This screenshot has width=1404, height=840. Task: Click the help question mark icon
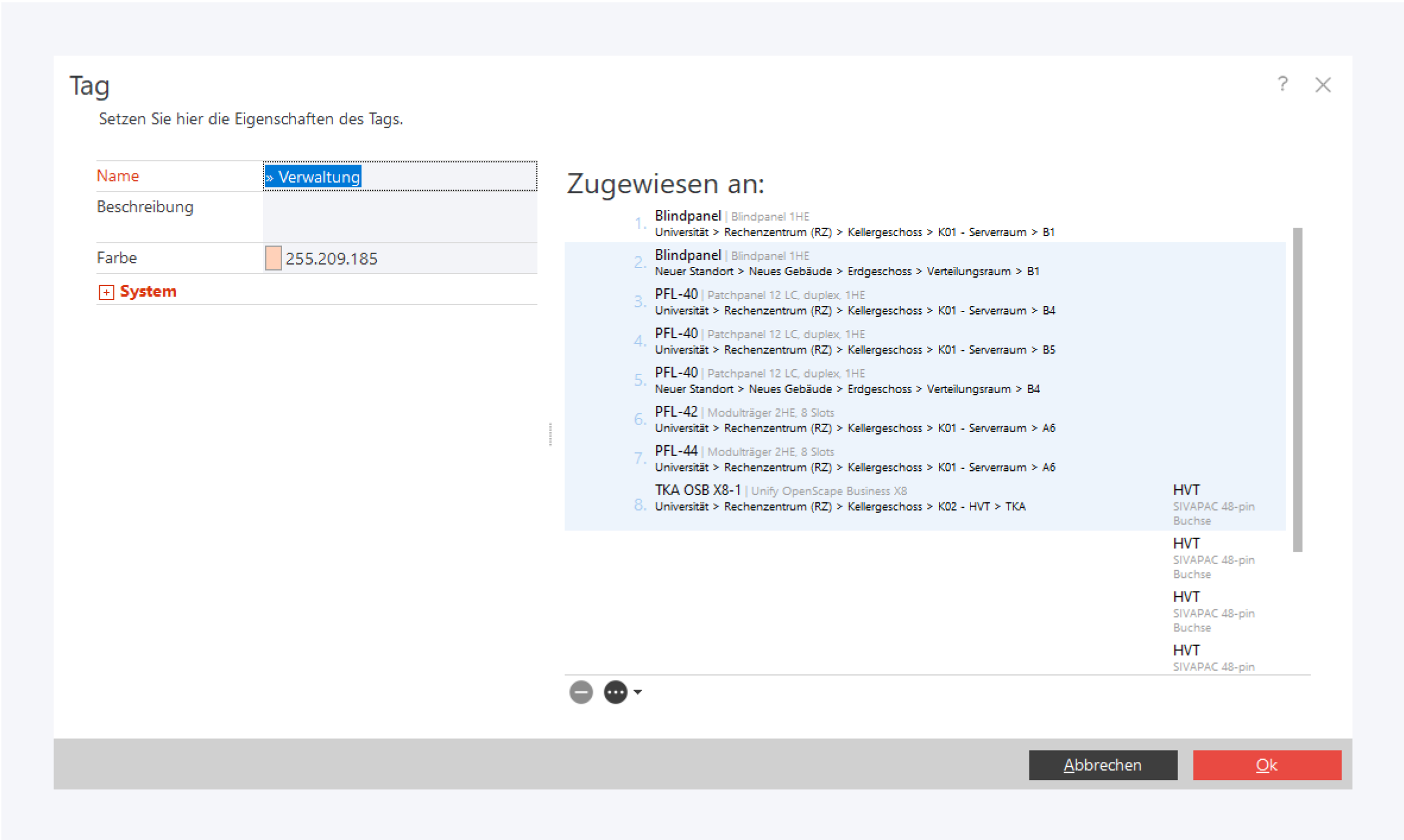pyautogui.click(x=1282, y=84)
